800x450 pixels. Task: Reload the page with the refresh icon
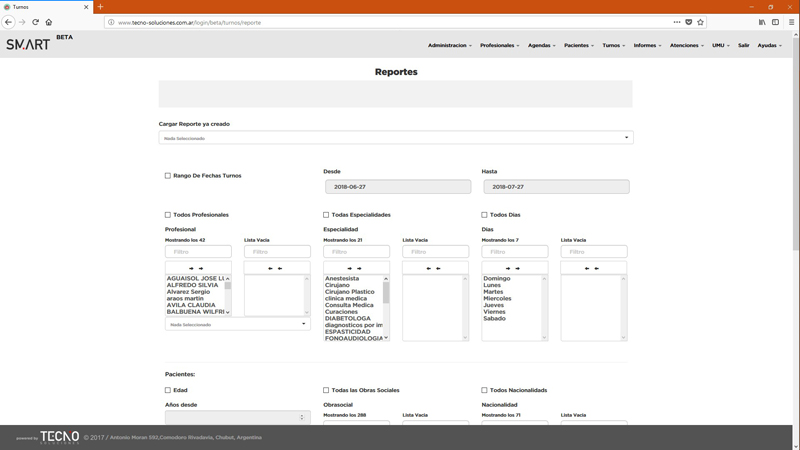[35, 22]
